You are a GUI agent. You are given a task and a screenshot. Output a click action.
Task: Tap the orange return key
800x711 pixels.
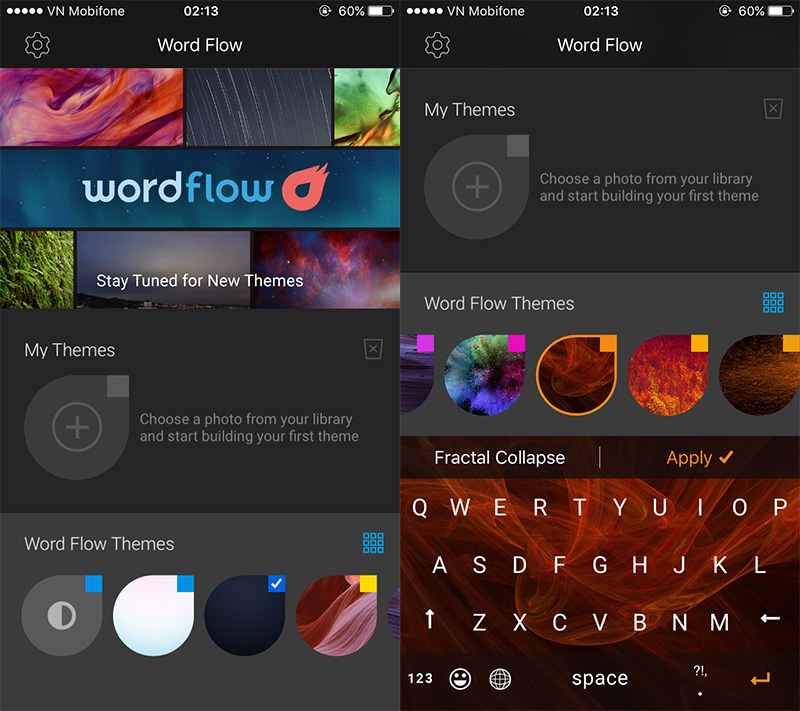[760, 679]
